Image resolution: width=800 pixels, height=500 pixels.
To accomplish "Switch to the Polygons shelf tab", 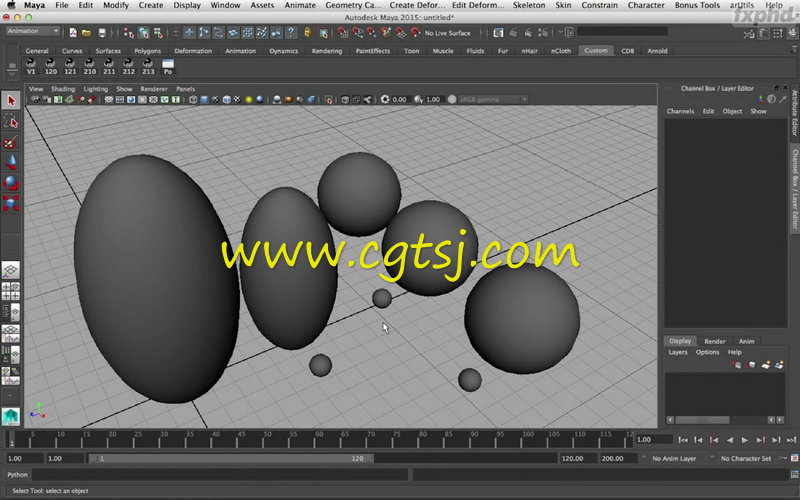I will (x=147, y=51).
